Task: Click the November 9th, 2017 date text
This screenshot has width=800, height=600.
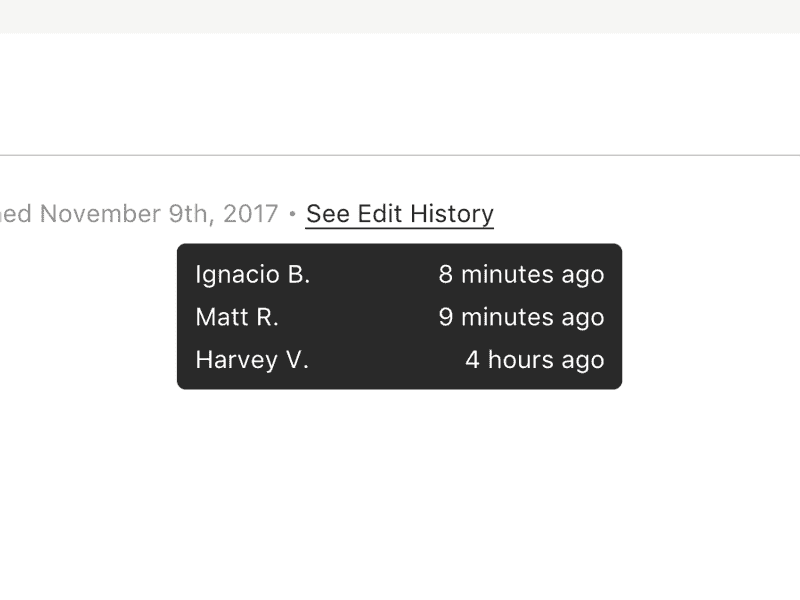Action: pyautogui.click(x=159, y=214)
